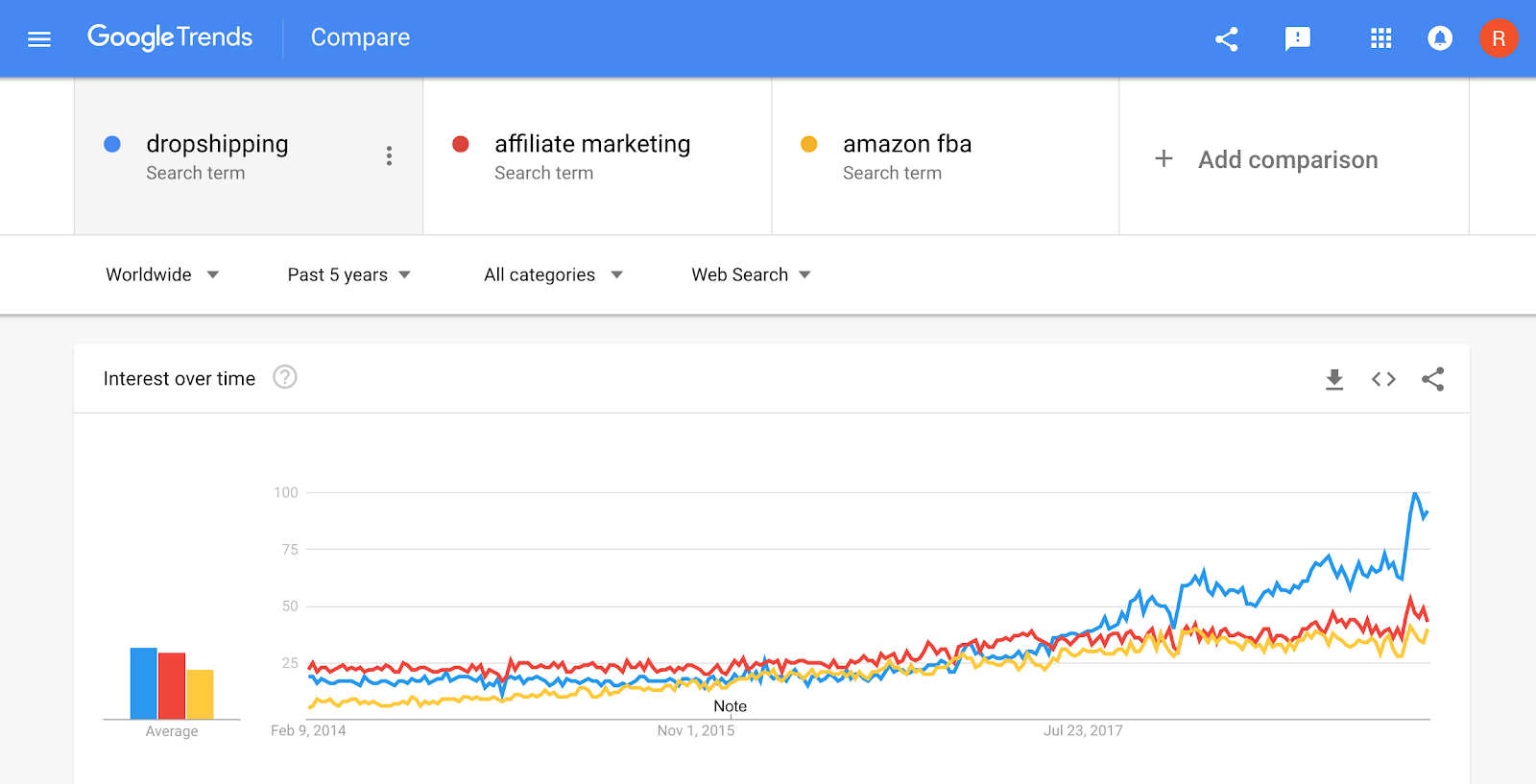
Task: Download the Interest over time data
Action: [x=1334, y=379]
